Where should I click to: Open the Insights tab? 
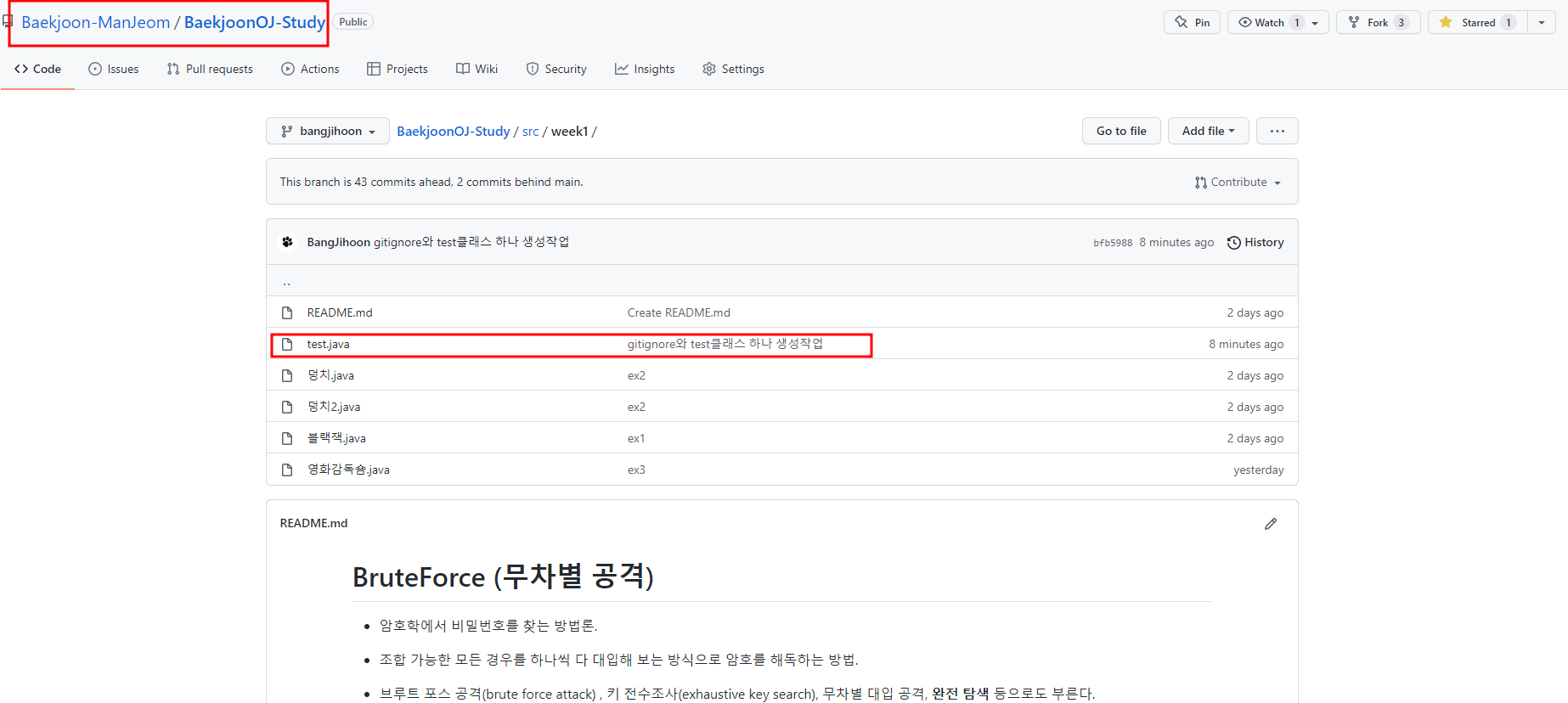point(645,69)
